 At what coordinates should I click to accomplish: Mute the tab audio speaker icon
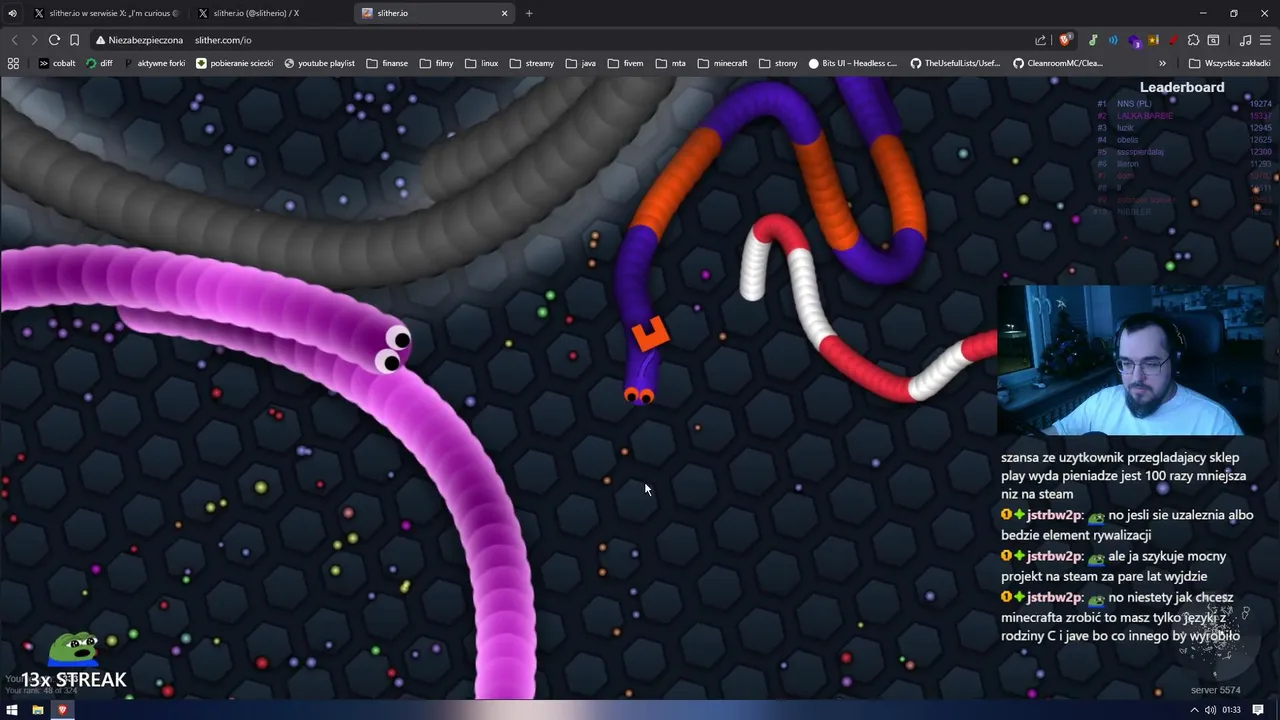(12, 13)
